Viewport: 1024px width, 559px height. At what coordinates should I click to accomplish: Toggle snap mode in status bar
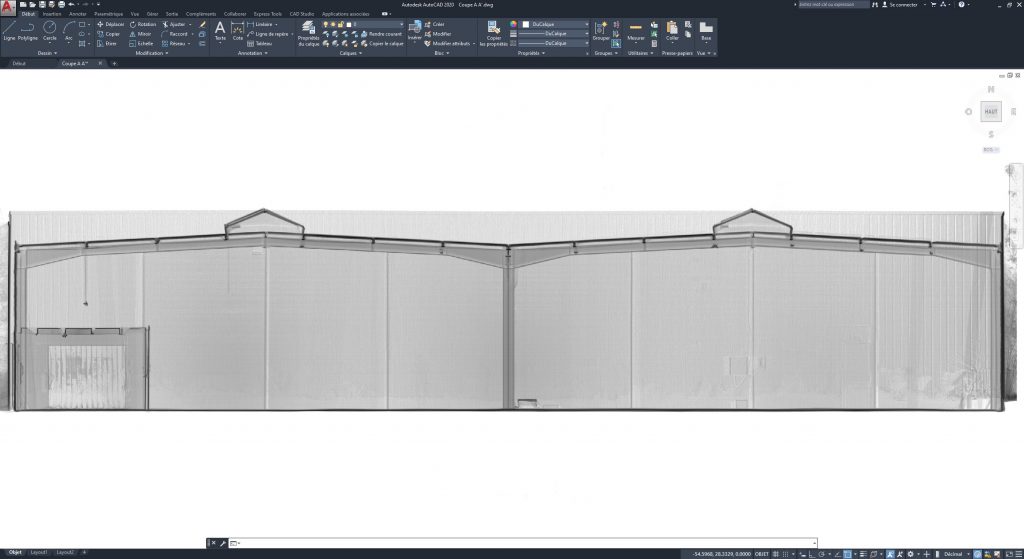[786, 554]
